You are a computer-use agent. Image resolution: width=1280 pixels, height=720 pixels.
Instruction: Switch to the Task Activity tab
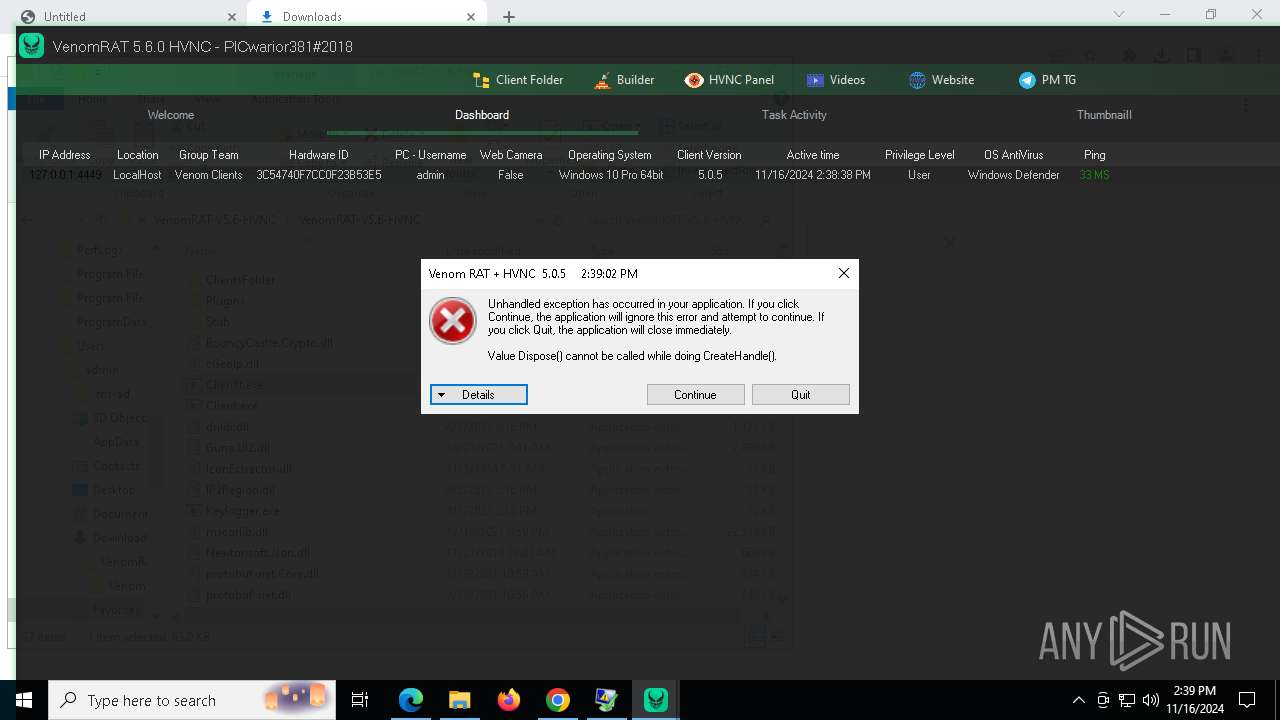794,115
